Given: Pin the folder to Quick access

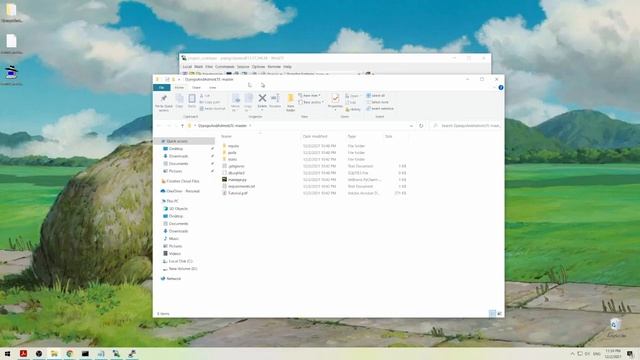Looking at the screenshot, I should click(164, 102).
